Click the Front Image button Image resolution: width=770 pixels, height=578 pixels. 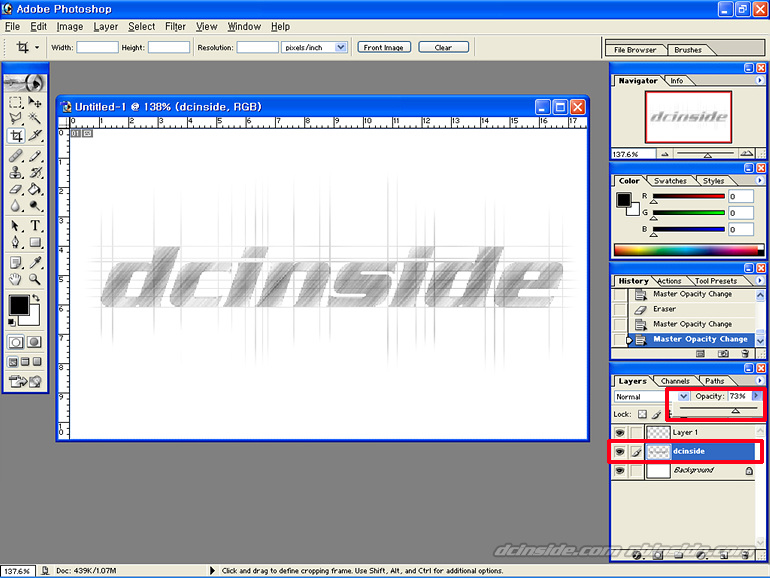click(x=384, y=47)
